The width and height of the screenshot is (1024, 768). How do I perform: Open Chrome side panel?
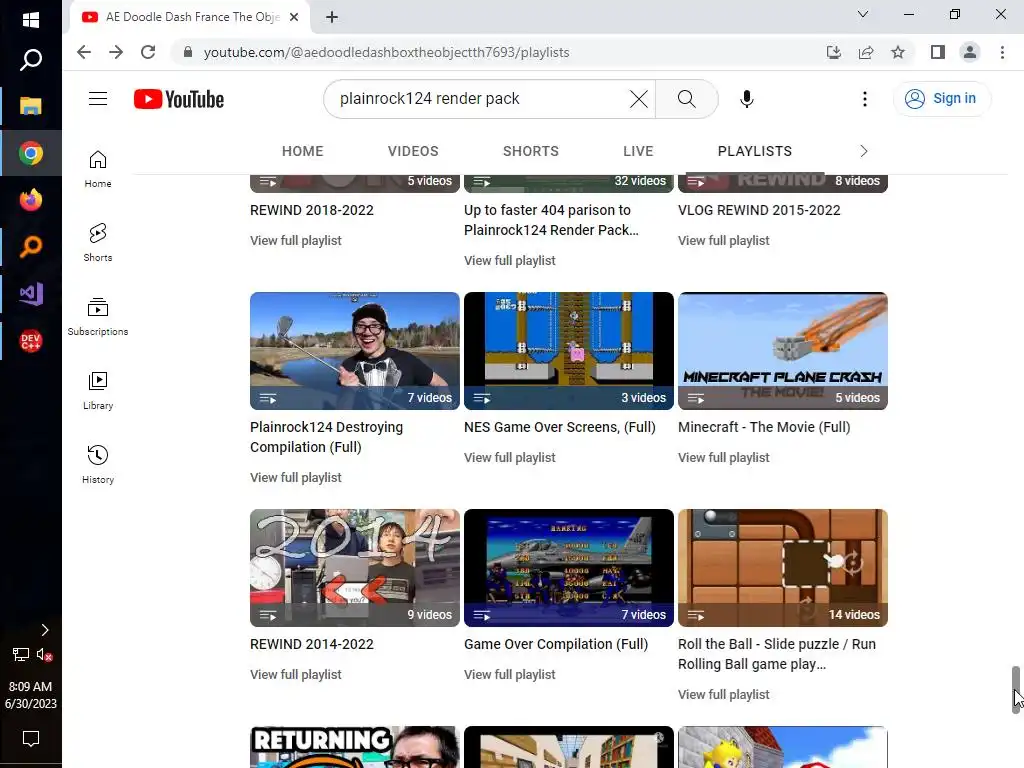(938, 52)
